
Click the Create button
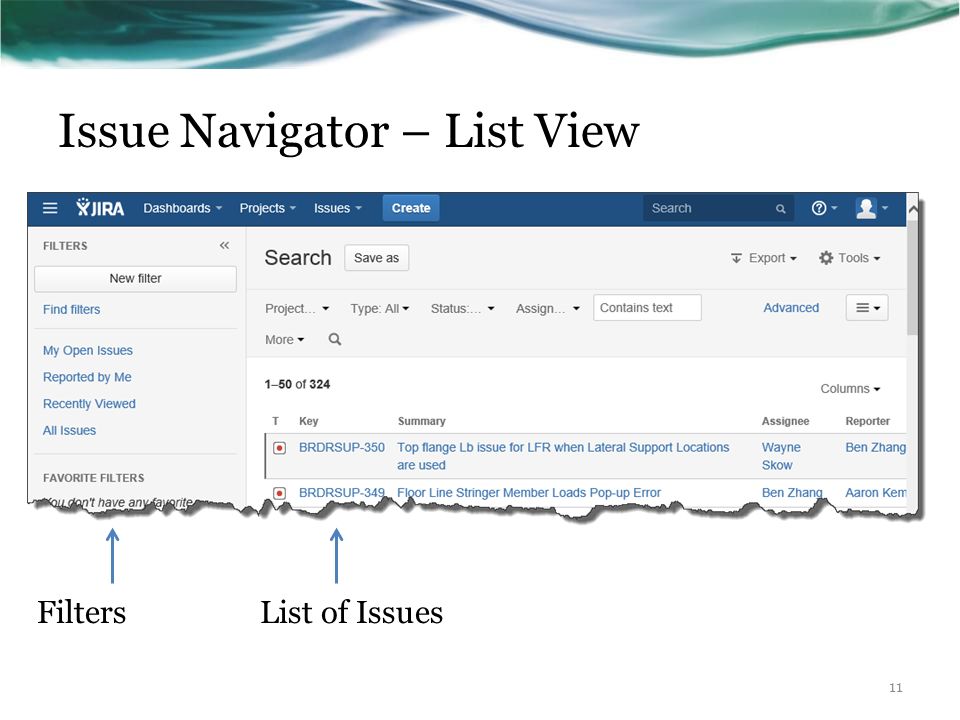(x=411, y=208)
